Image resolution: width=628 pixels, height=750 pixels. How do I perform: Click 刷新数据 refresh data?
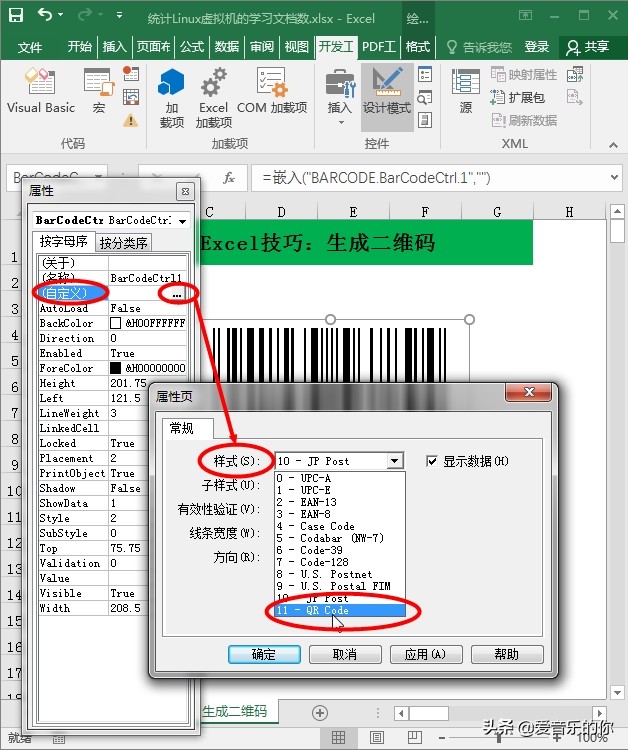click(x=523, y=121)
